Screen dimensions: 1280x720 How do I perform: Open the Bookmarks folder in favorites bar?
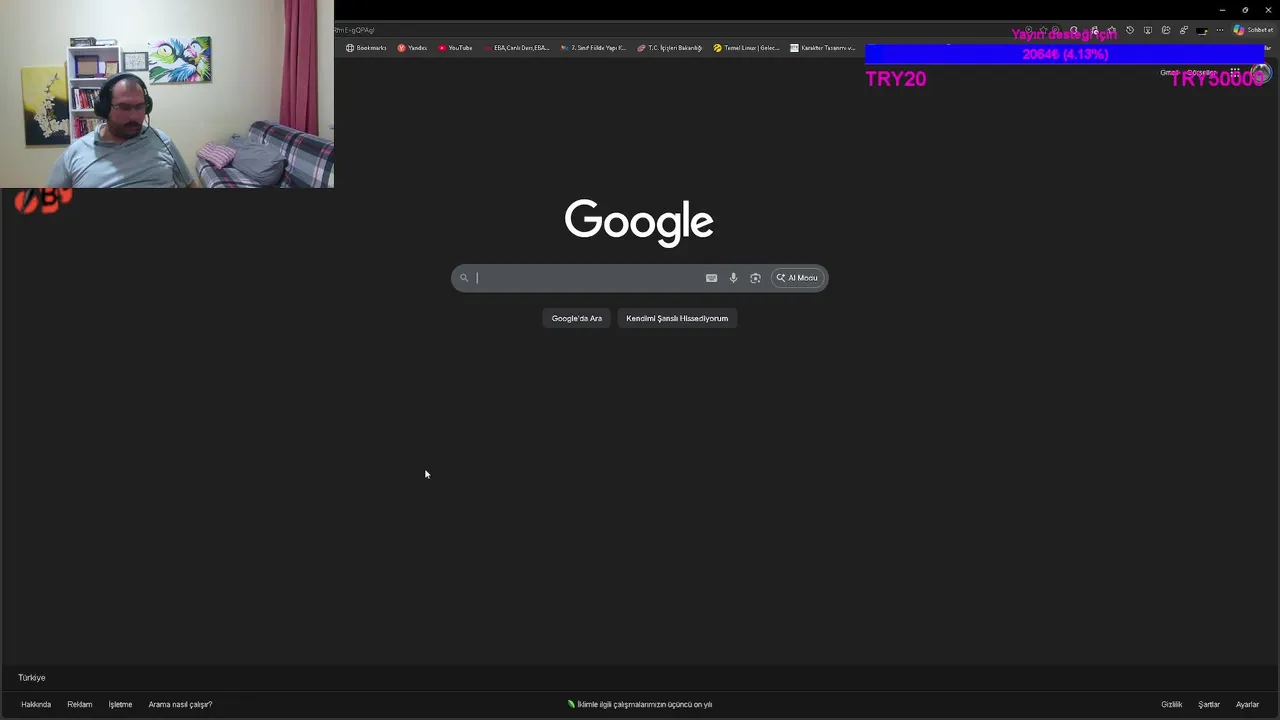pyautogui.click(x=366, y=48)
